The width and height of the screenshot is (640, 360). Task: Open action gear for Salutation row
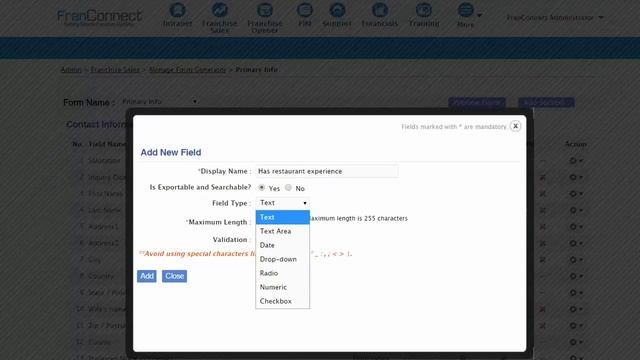(x=576, y=161)
